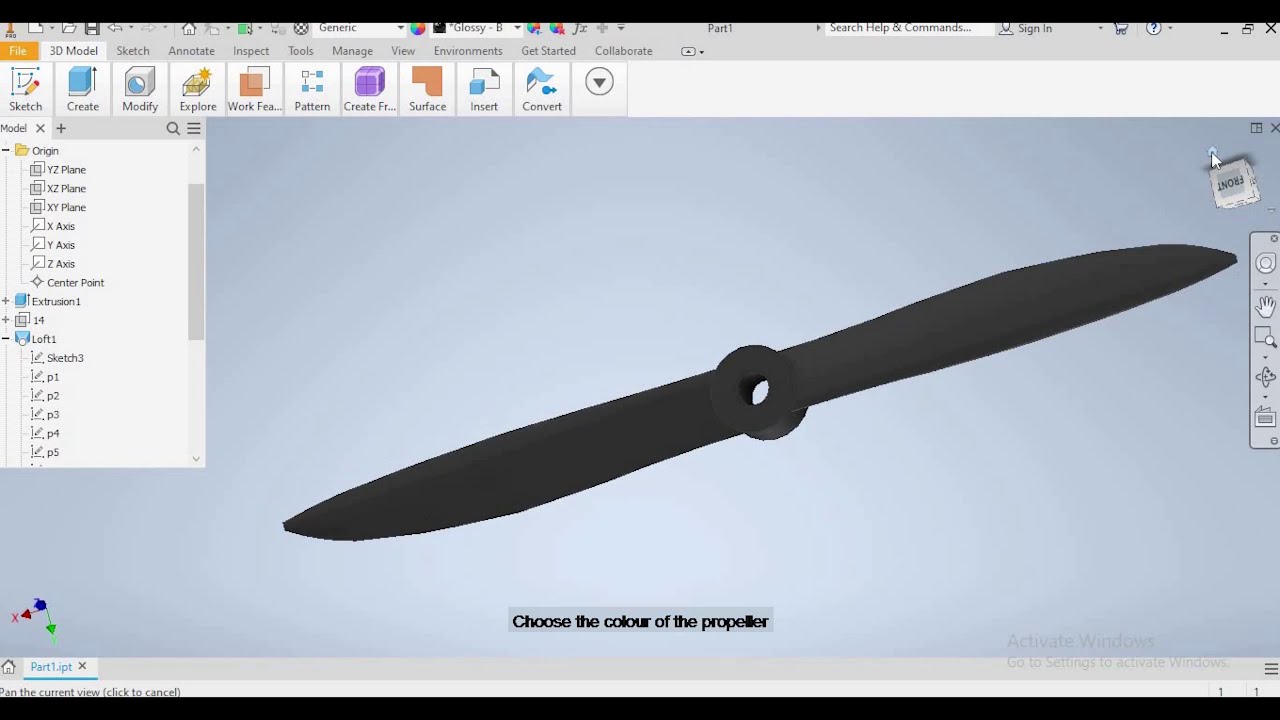
Task: Open the Explore panel
Action: pyautogui.click(x=198, y=89)
